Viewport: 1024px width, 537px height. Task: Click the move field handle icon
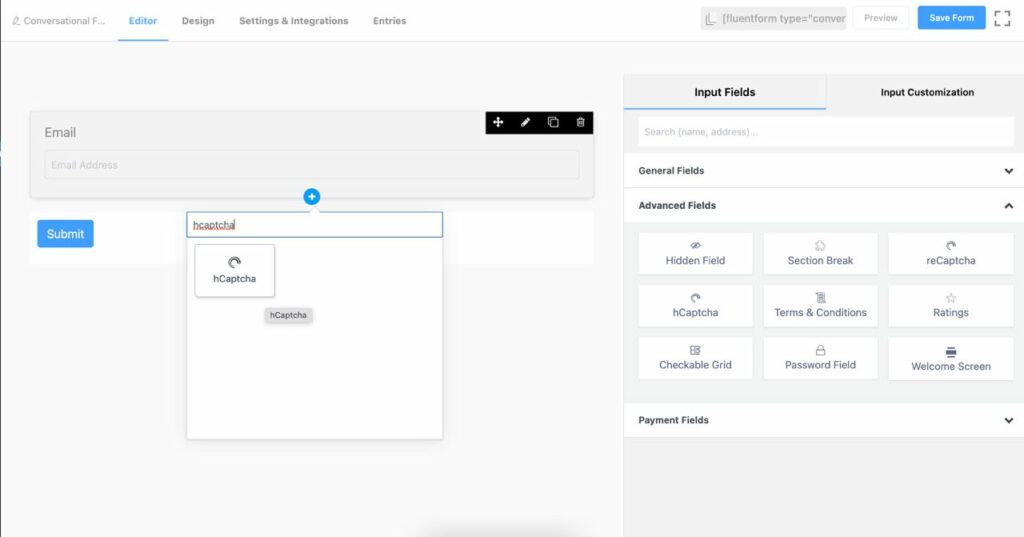click(498, 122)
